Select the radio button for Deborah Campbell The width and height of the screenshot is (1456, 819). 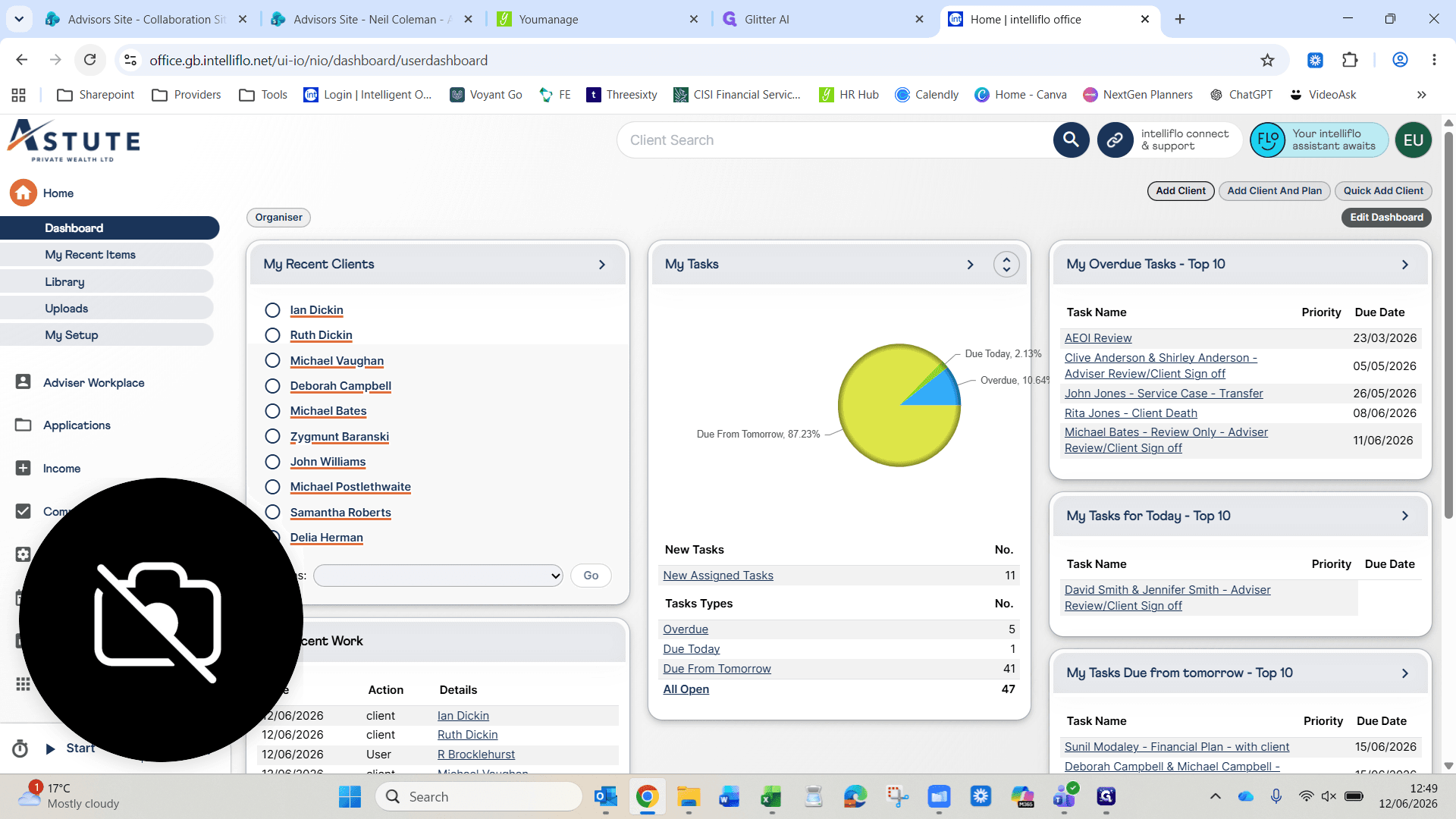(x=273, y=385)
